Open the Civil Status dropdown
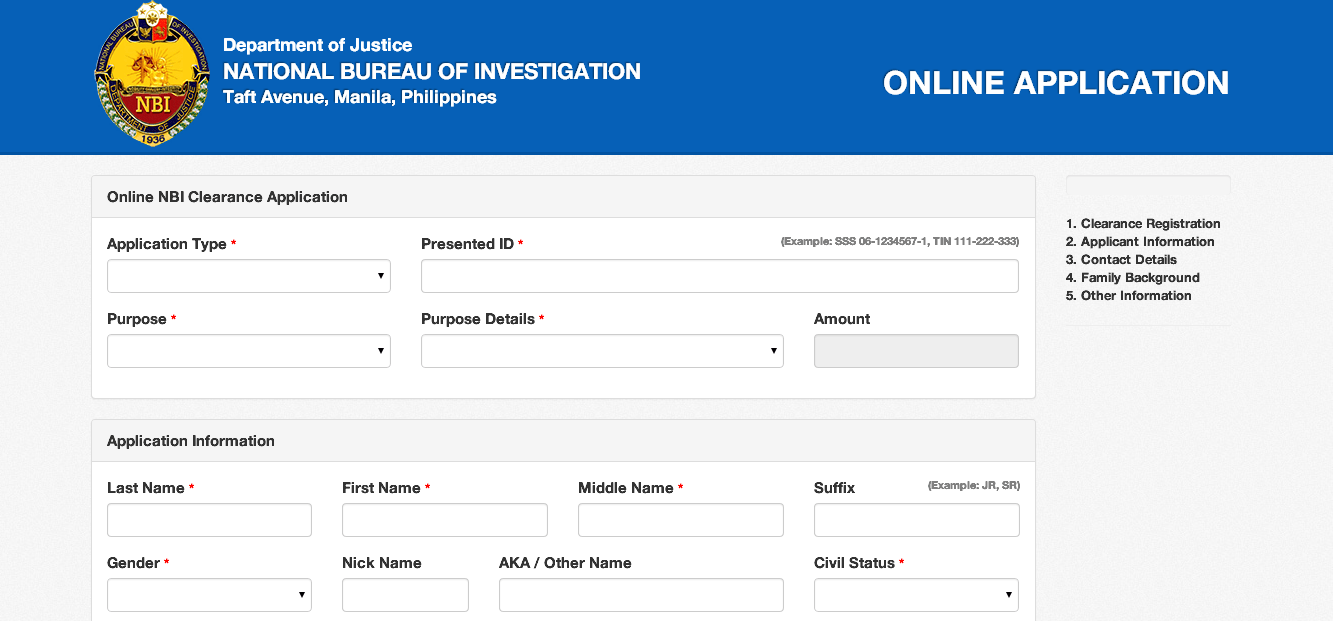The height and width of the screenshot is (621, 1333). coord(915,594)
